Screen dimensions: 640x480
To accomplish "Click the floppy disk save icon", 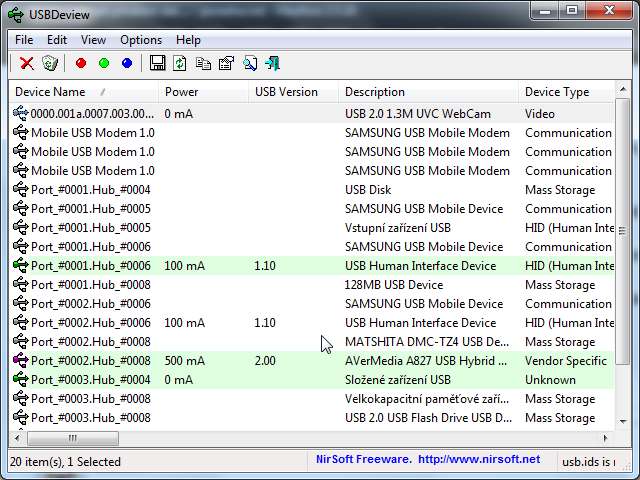I will click(158, 63).
